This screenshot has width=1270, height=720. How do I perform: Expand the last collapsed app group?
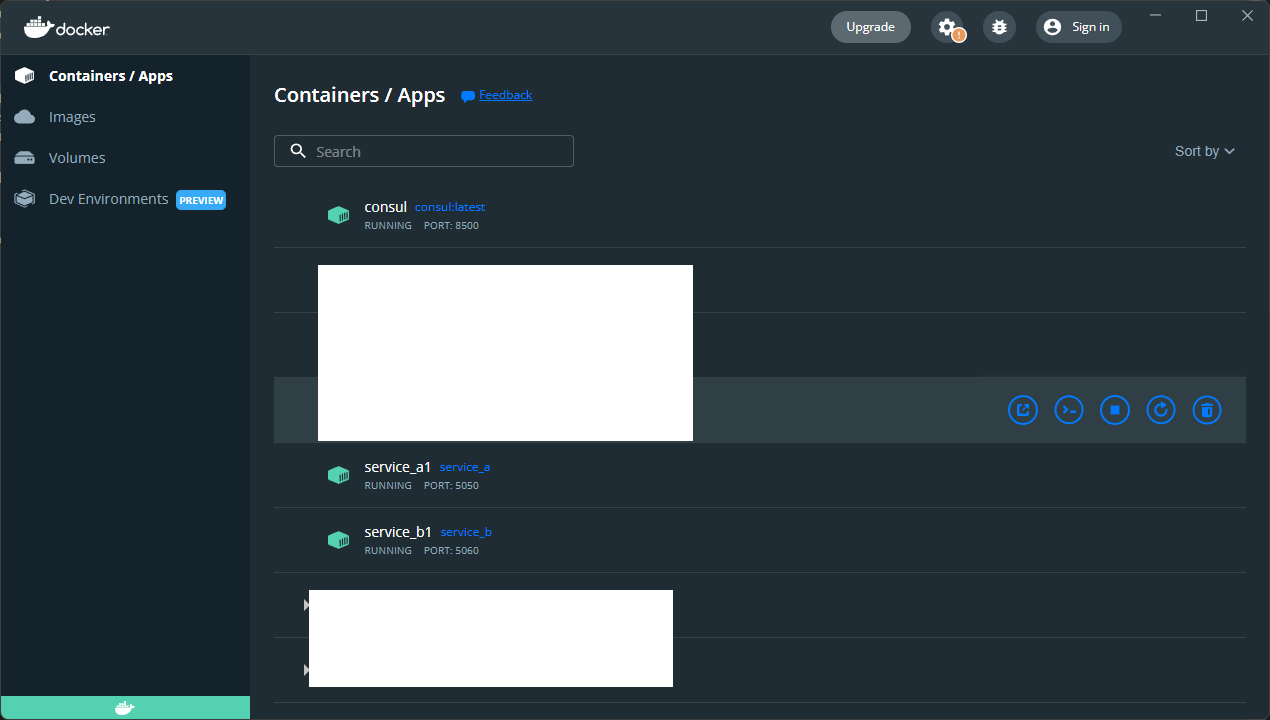click(306, 669)
